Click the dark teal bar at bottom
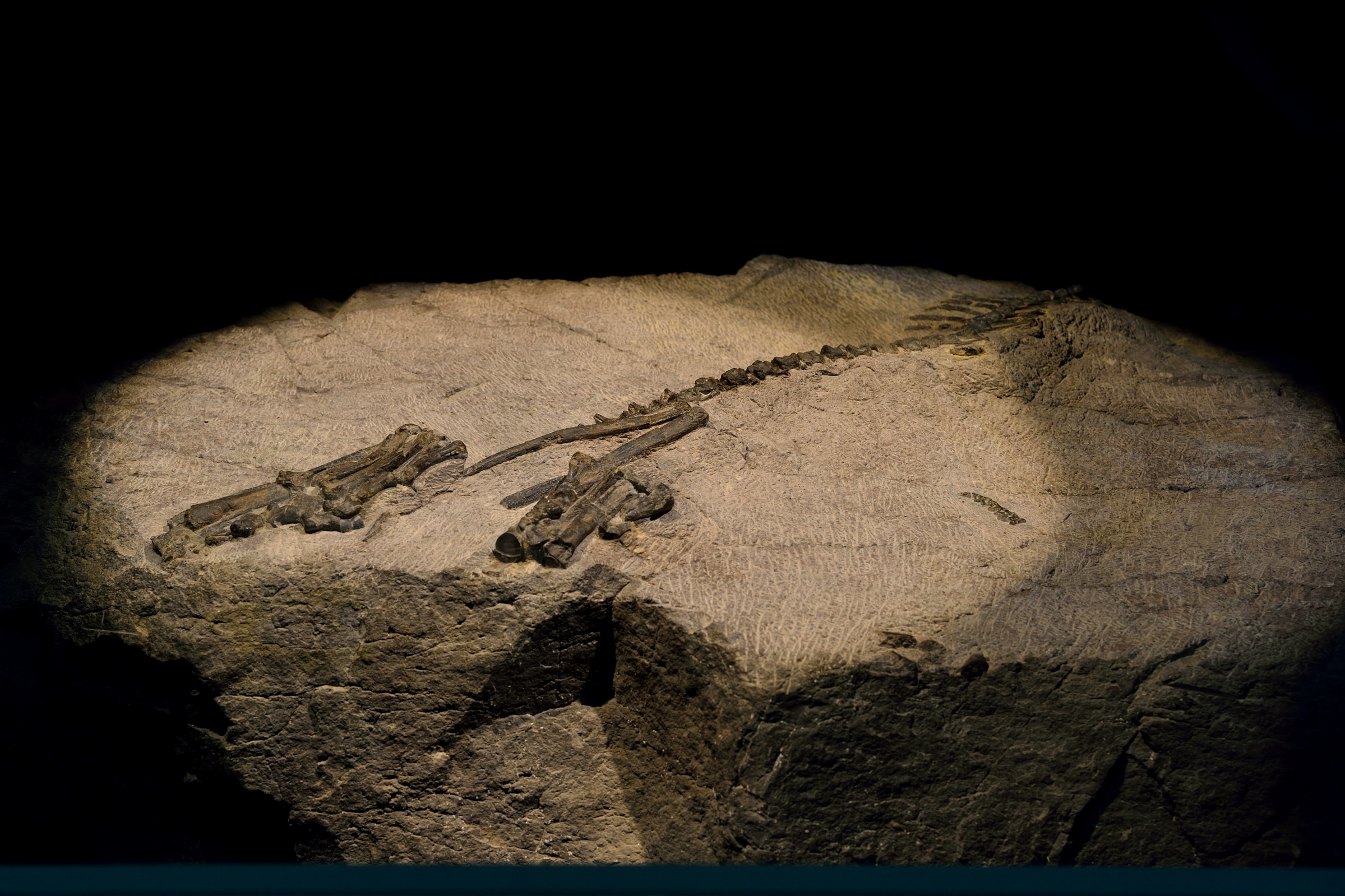Image resolution: width=1345 pixels, height=896 pixels. point(672,881)
